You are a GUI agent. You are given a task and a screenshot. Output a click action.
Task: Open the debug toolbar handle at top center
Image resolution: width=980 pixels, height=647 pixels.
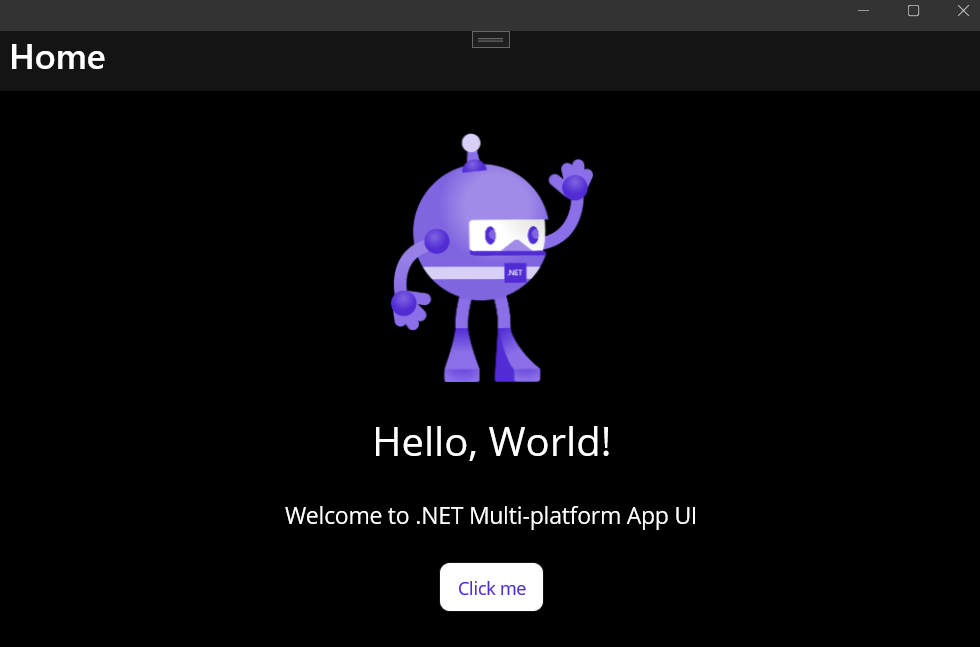pyautogui.click(x=491, y=39)
